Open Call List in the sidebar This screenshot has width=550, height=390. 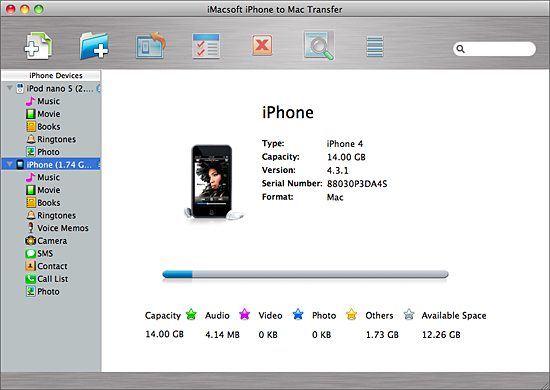pyautogui.click(x=47, y=279)
